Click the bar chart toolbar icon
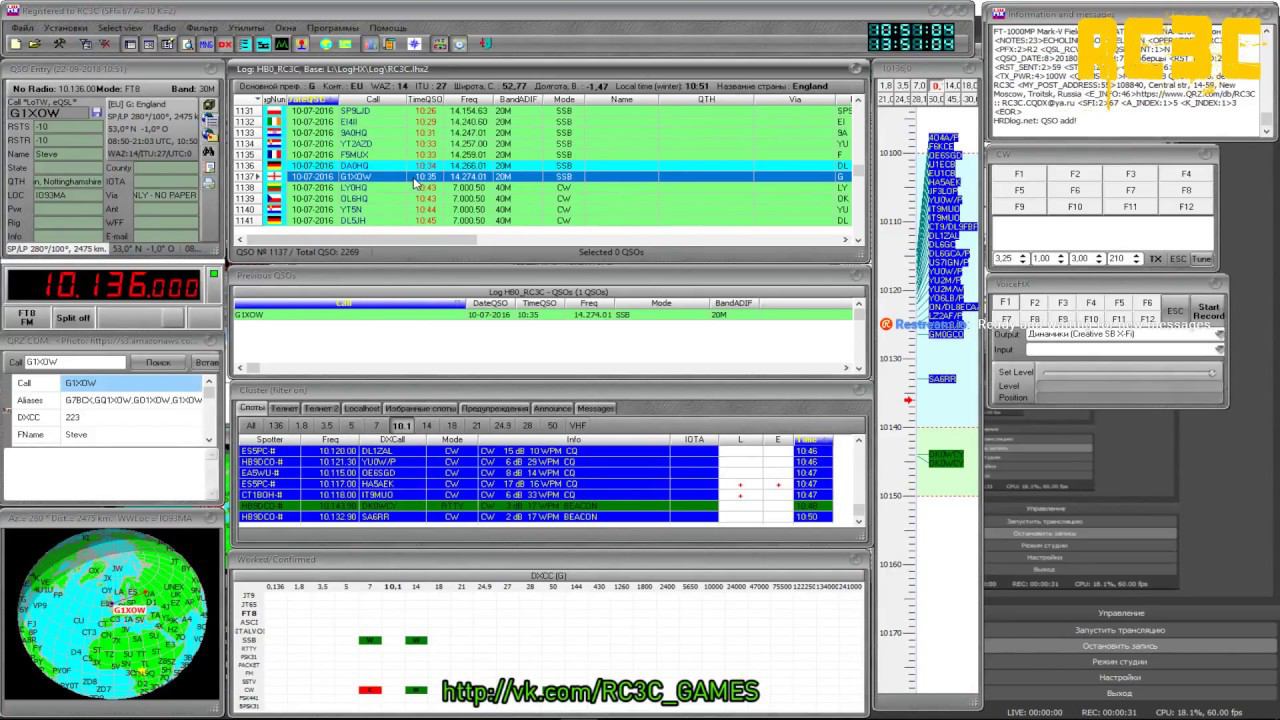Screen dimensions: 1280x720 tap(370, 44)
